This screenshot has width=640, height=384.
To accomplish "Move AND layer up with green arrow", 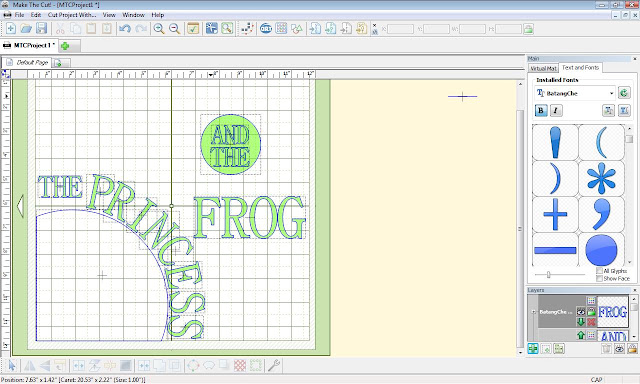I will (x=581, y=335).
